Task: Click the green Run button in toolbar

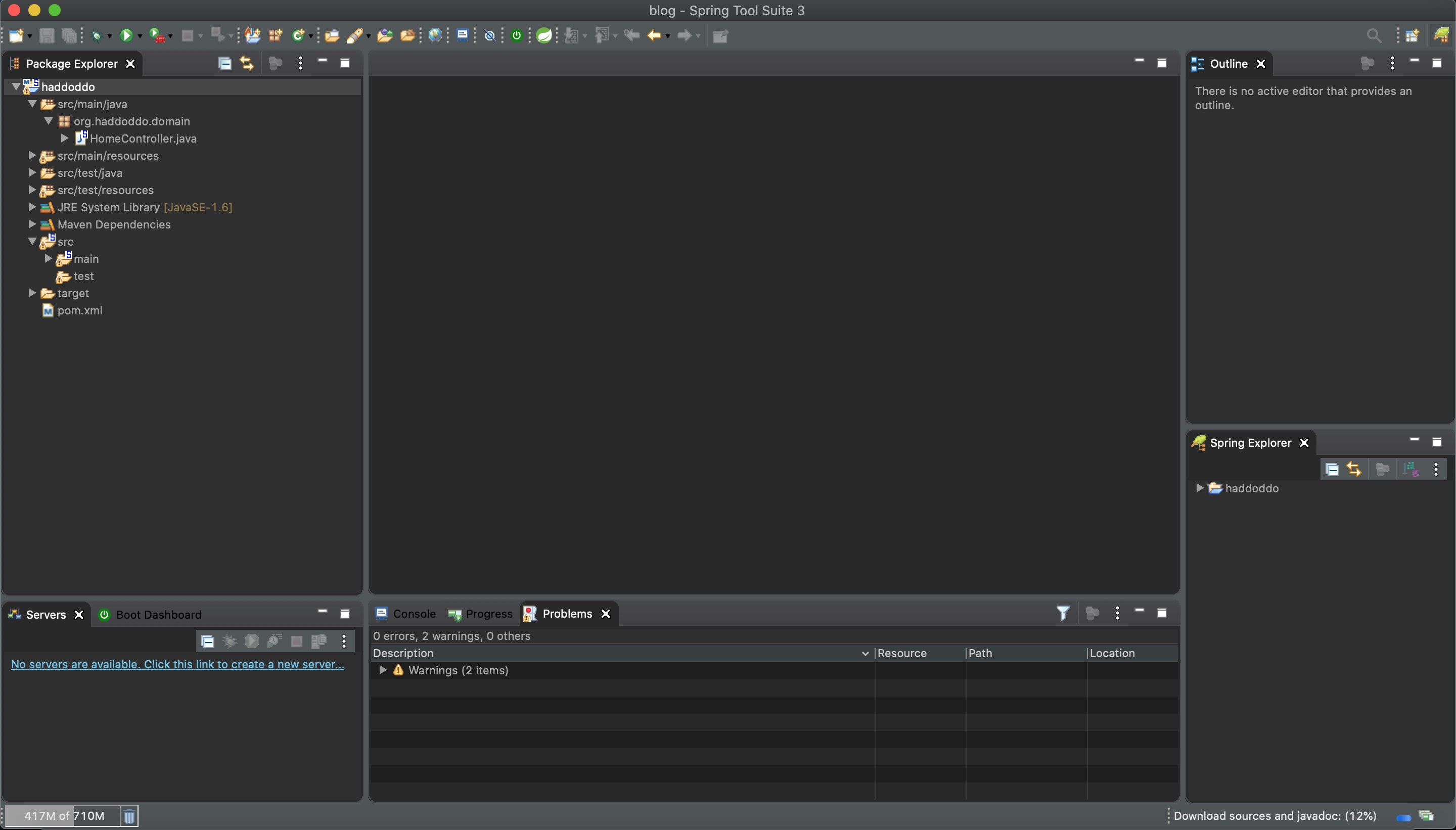Action: (126, 36)
